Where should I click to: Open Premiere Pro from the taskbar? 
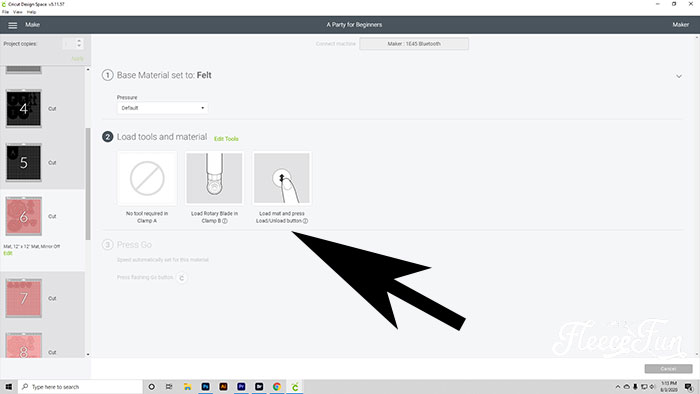pyautogui.click(x=241, y=387)
